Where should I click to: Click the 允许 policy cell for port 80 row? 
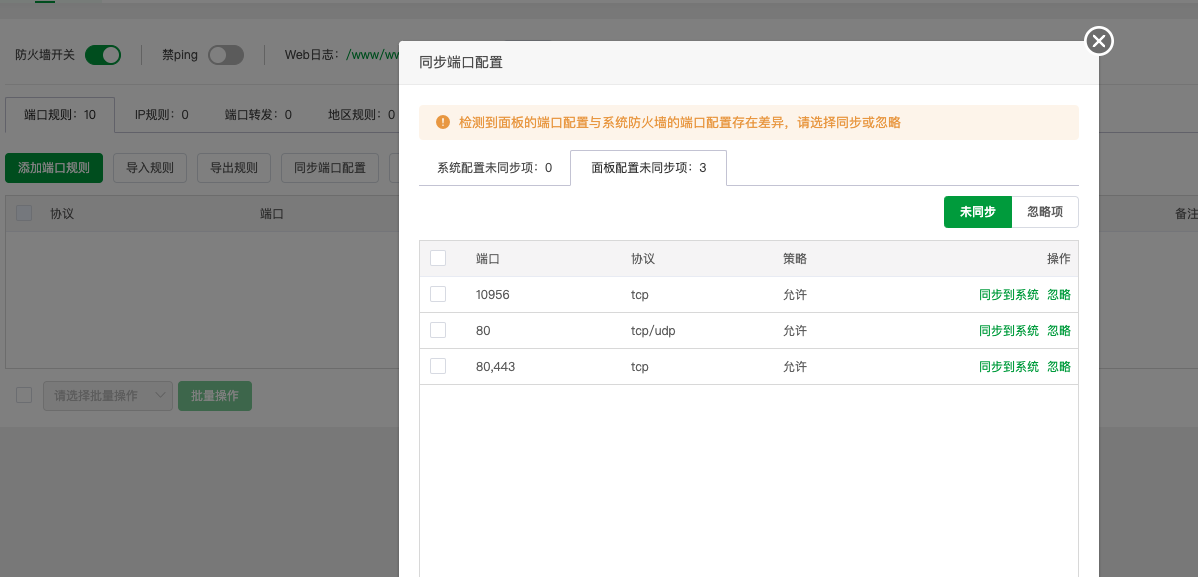pos(795,330)
